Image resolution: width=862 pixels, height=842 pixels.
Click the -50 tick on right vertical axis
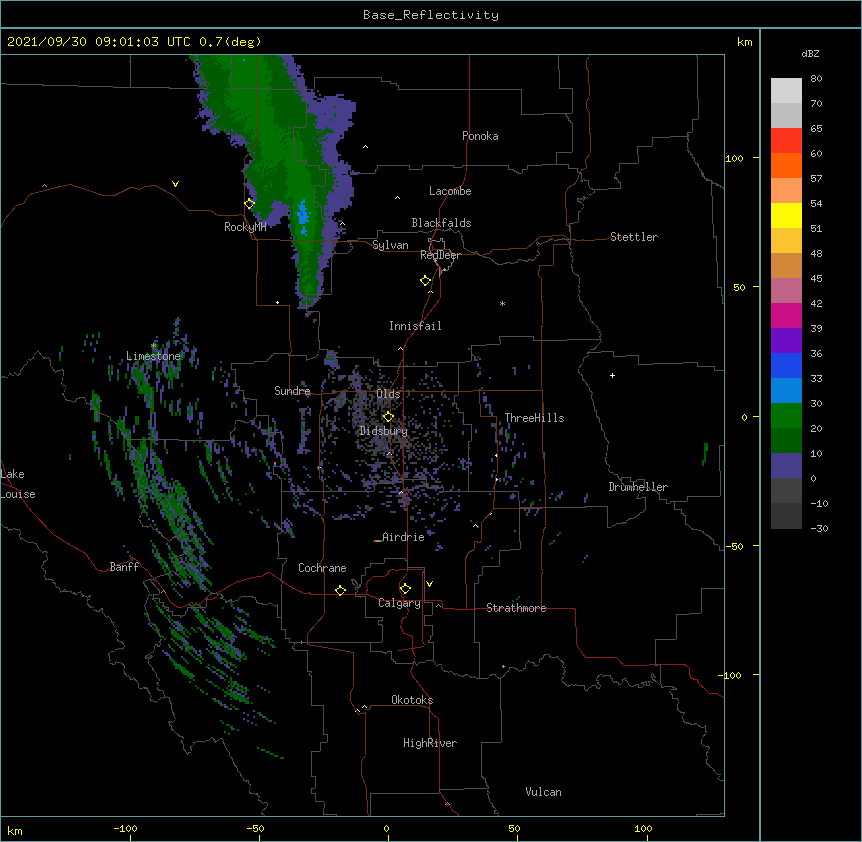click(734, 546)
